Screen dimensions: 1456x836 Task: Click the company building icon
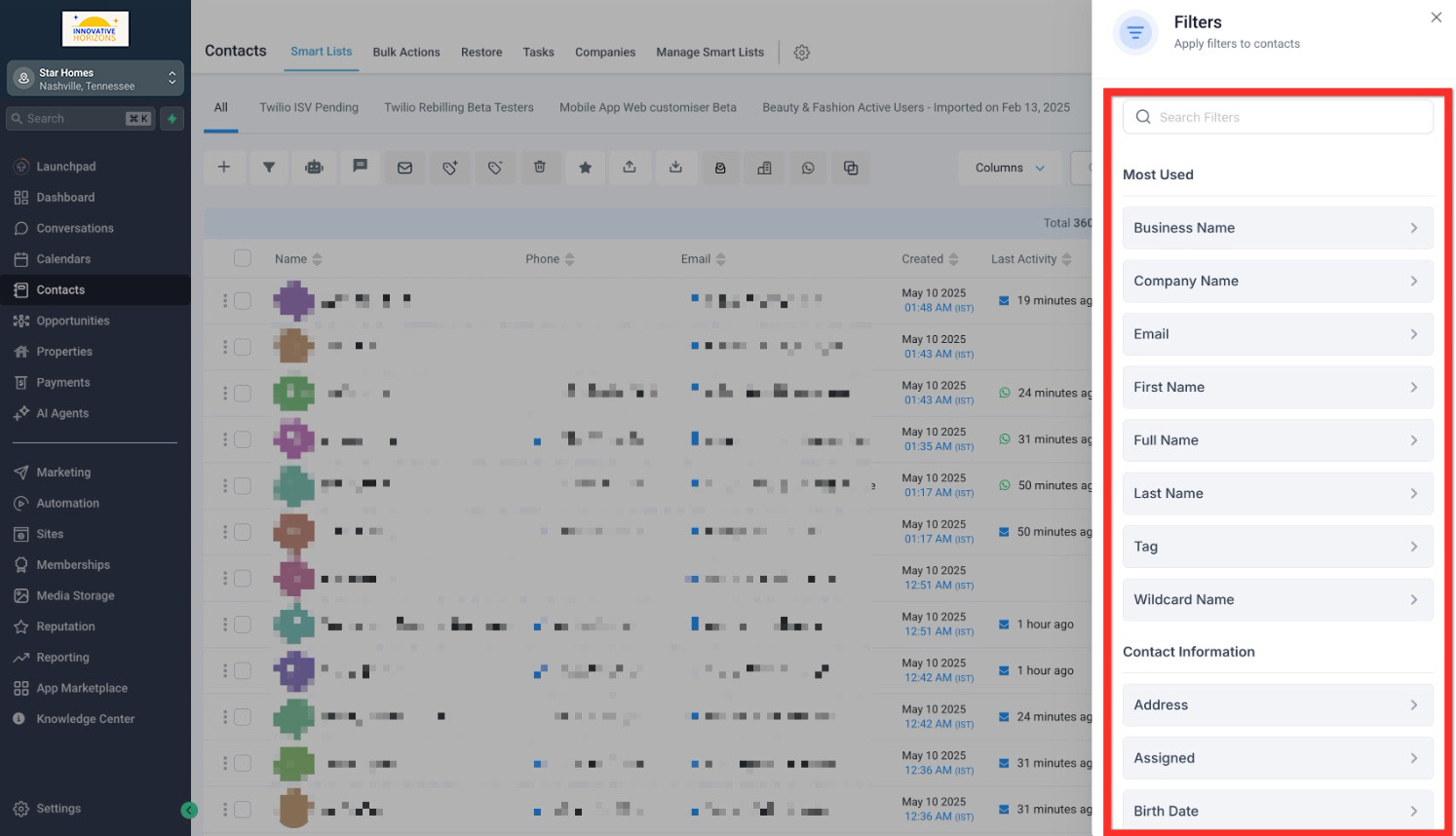(x=764, y=168)
